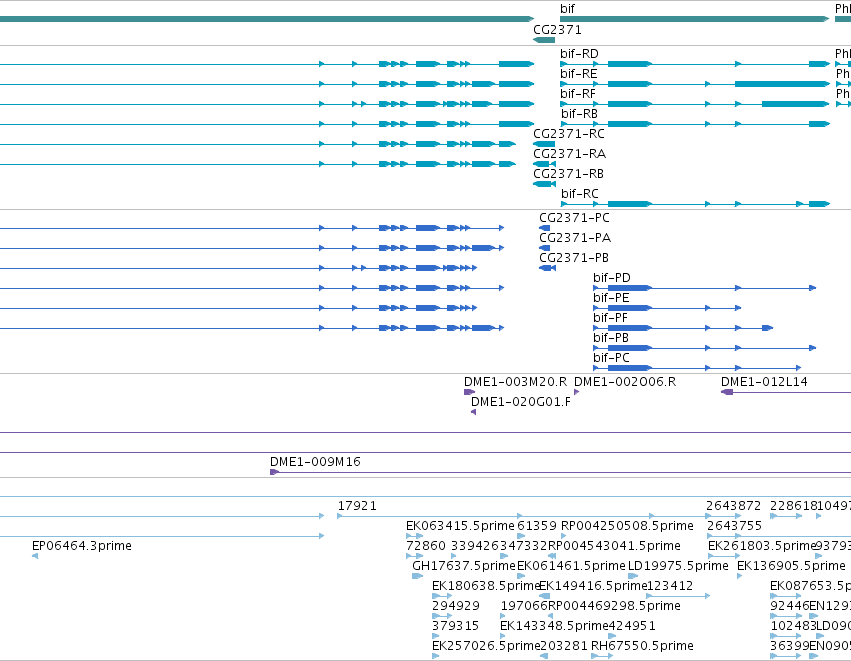The height and width of the screenshot is (661, 851).
Task: Select the bif-RC transcript label
Action: point(580,194)
